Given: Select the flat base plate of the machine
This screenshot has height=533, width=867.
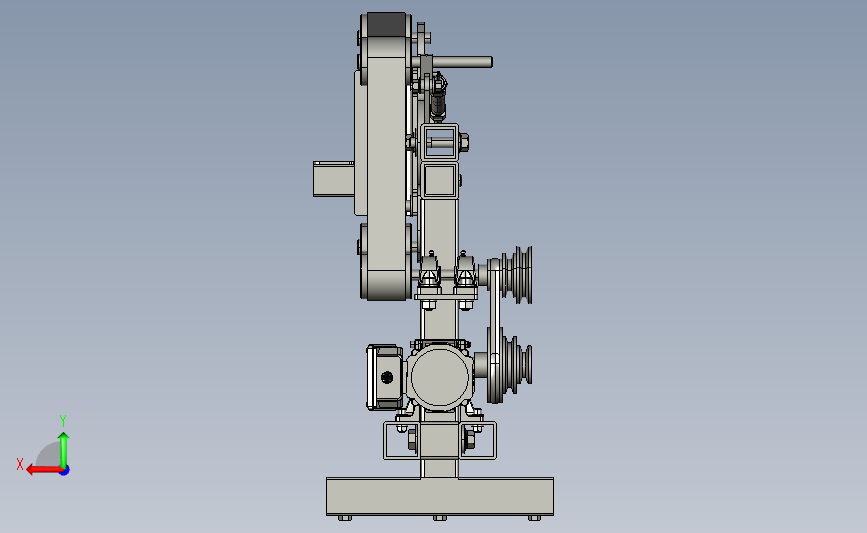Looking at the screenshot, I should coord(440,497).
